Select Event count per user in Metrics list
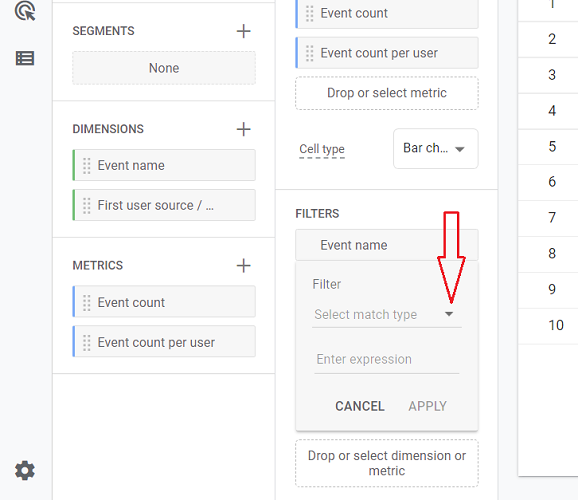The height and width of the screenshot is (500, 578). (164, 341)
